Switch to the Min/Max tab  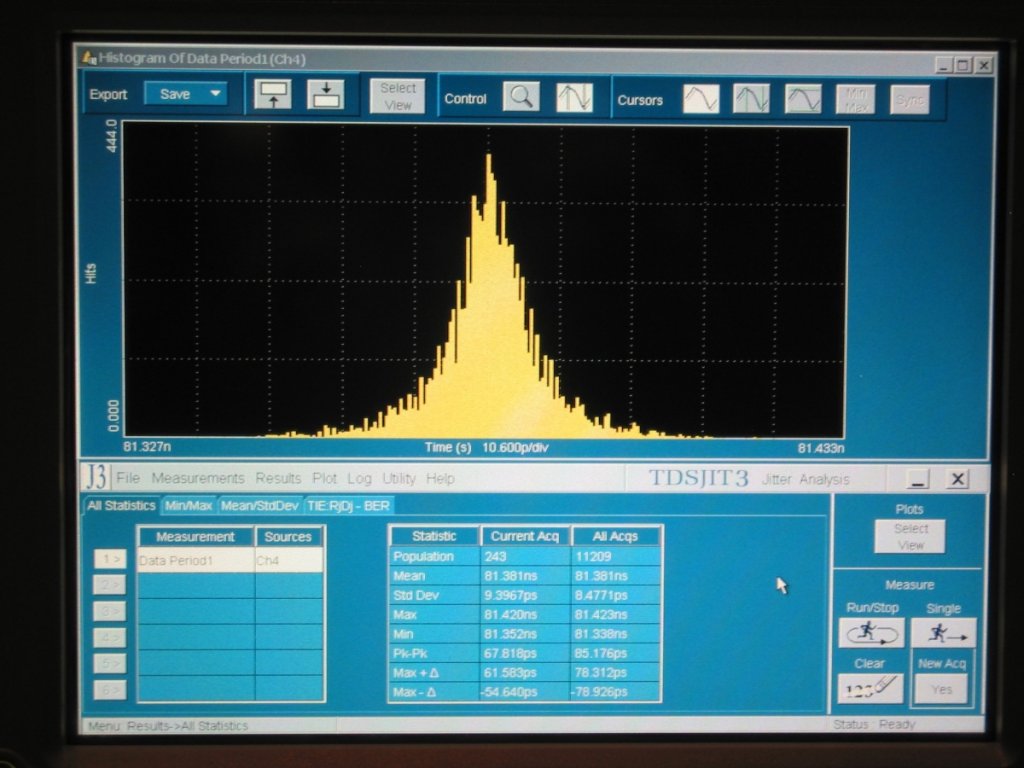coord(188,506)
